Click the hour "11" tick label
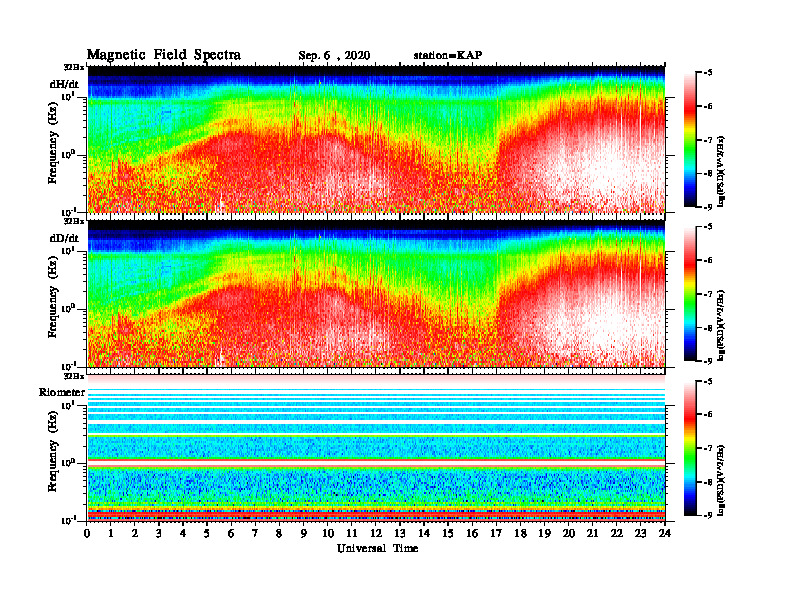This screenshot has height=612, width=792. pos(352,534)
